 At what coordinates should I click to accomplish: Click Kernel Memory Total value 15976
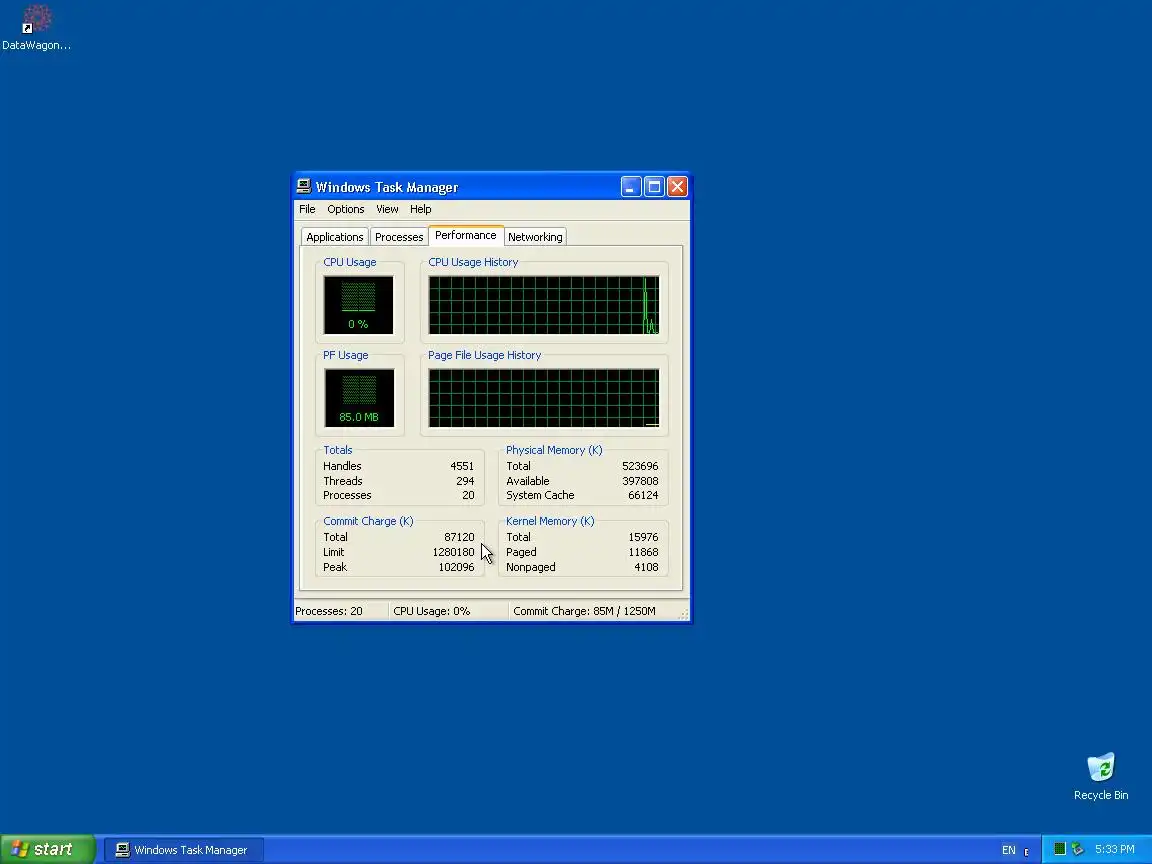tap(643, 537)
